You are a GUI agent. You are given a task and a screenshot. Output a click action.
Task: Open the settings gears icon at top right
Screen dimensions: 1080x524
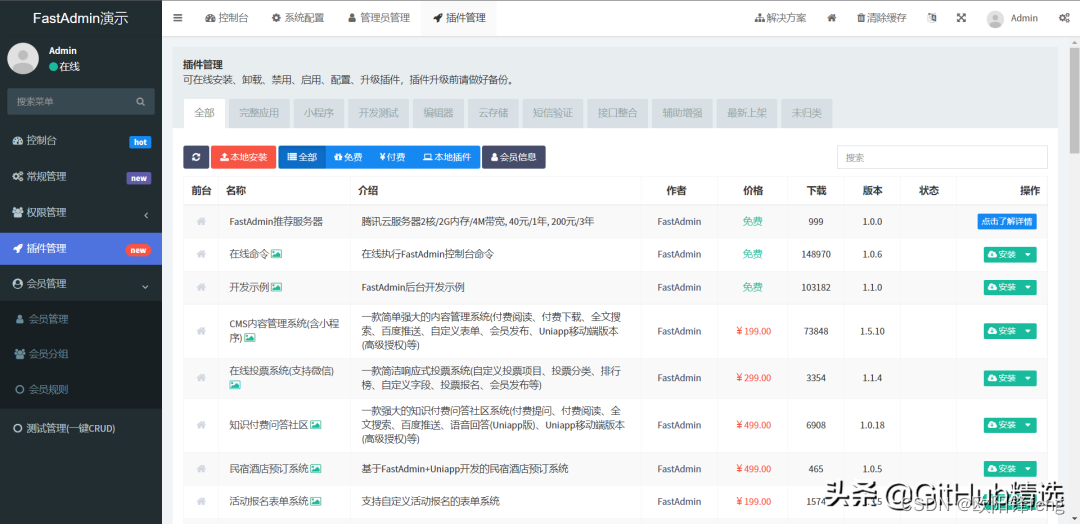(x=1063, y=18)
